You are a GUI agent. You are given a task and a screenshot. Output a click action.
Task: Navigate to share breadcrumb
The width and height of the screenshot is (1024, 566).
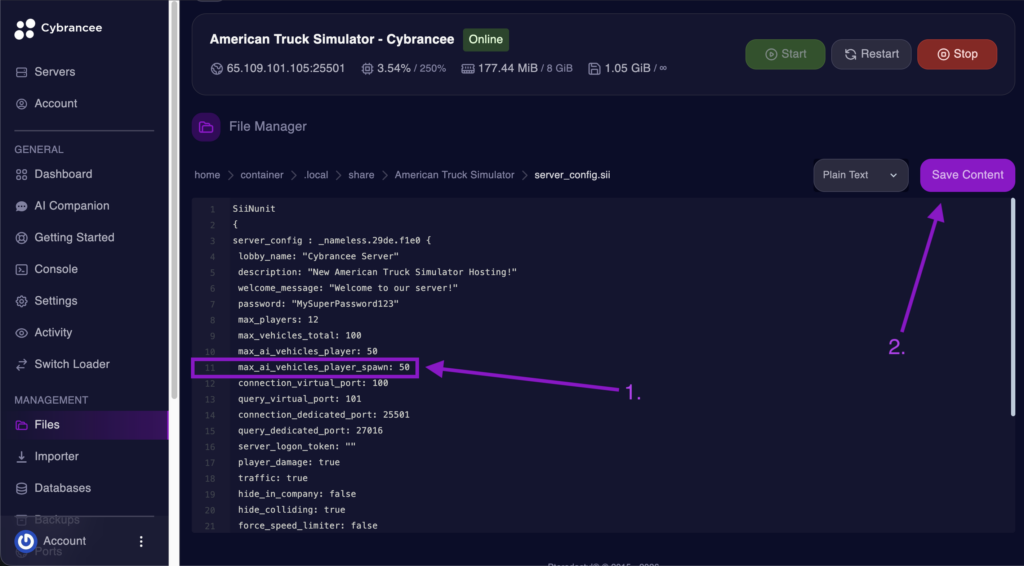point(361,175)
